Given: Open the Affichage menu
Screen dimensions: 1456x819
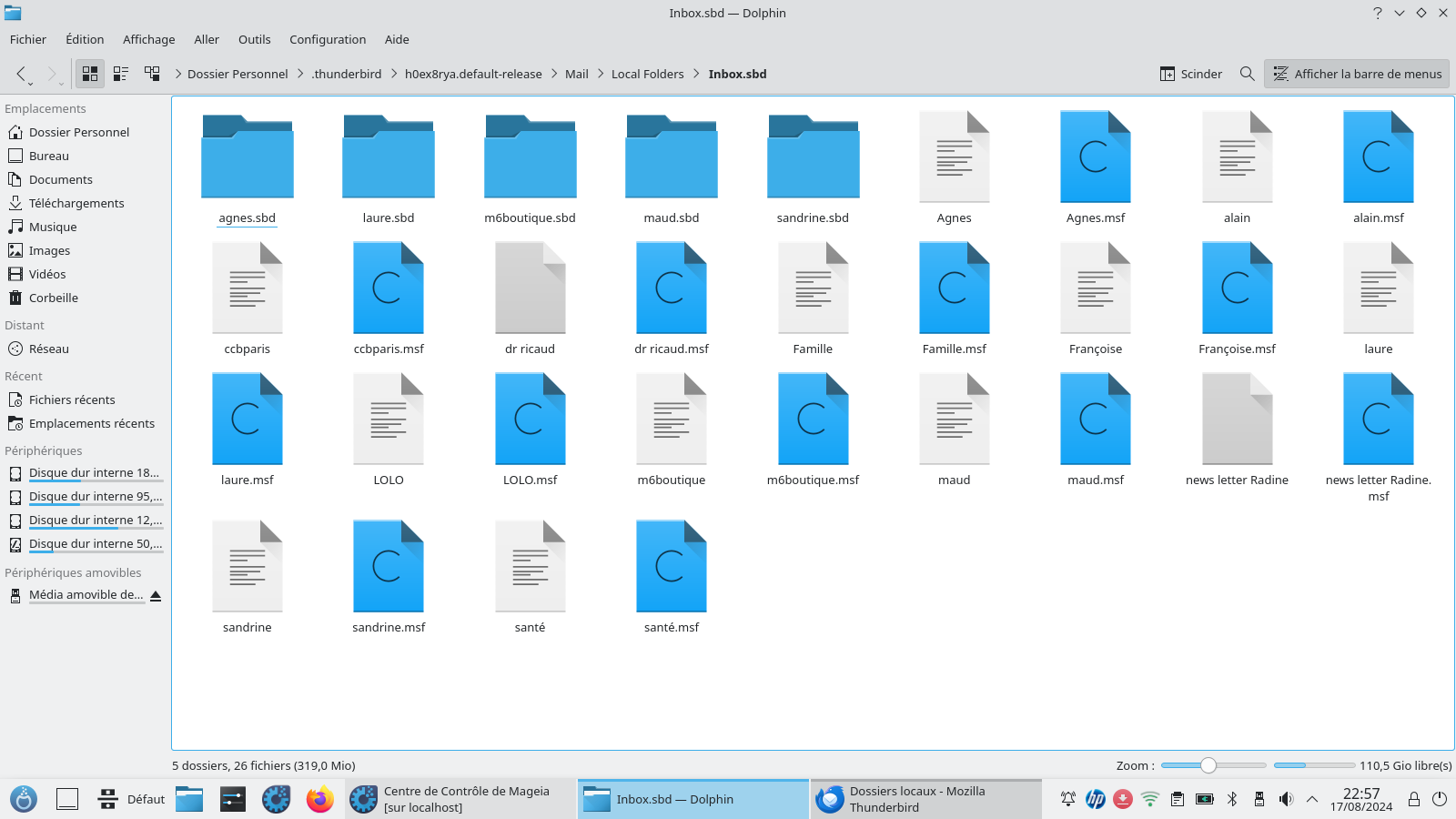Looking at the screenshot, I should tap(149, 39).
